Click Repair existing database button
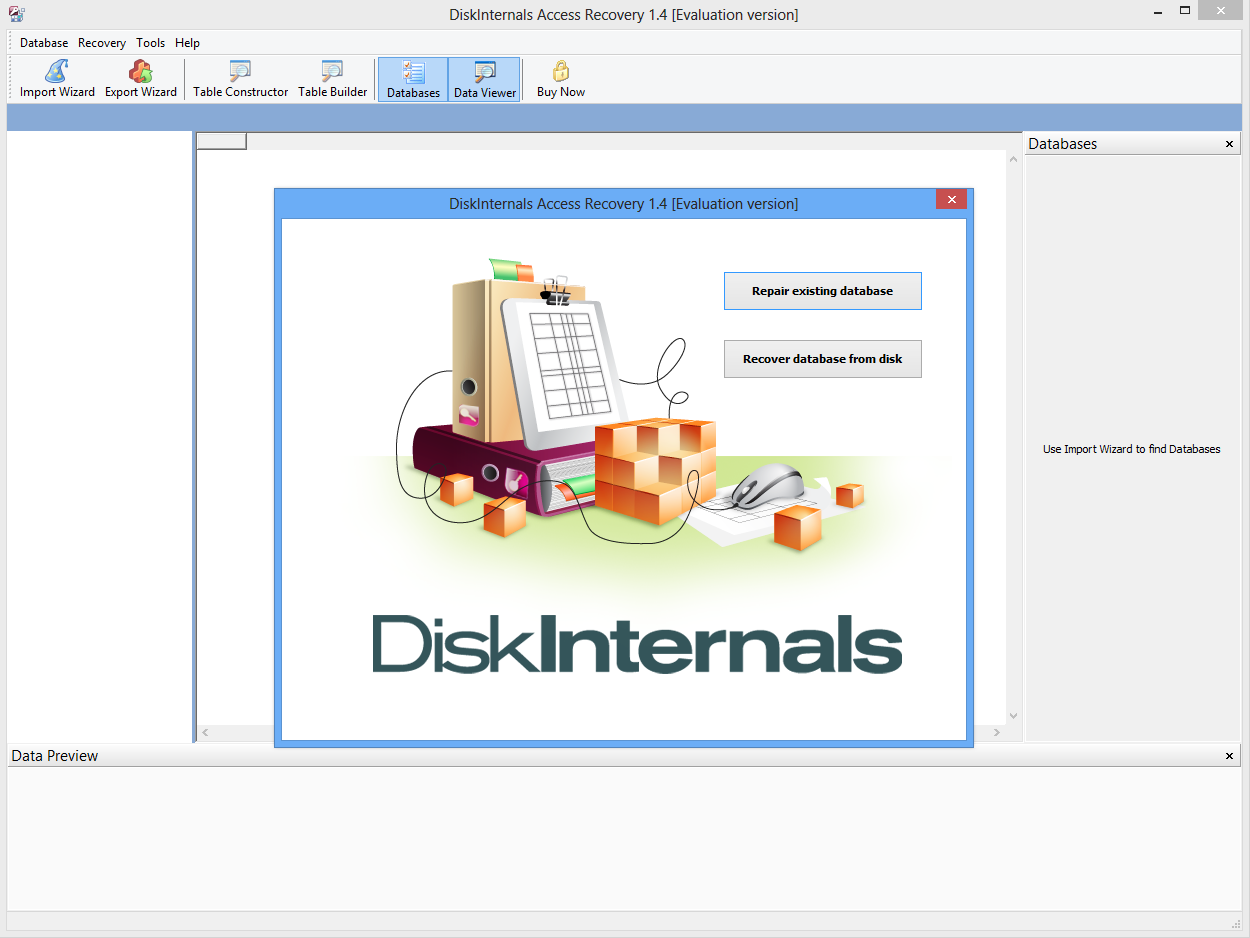 coord(822,291)
